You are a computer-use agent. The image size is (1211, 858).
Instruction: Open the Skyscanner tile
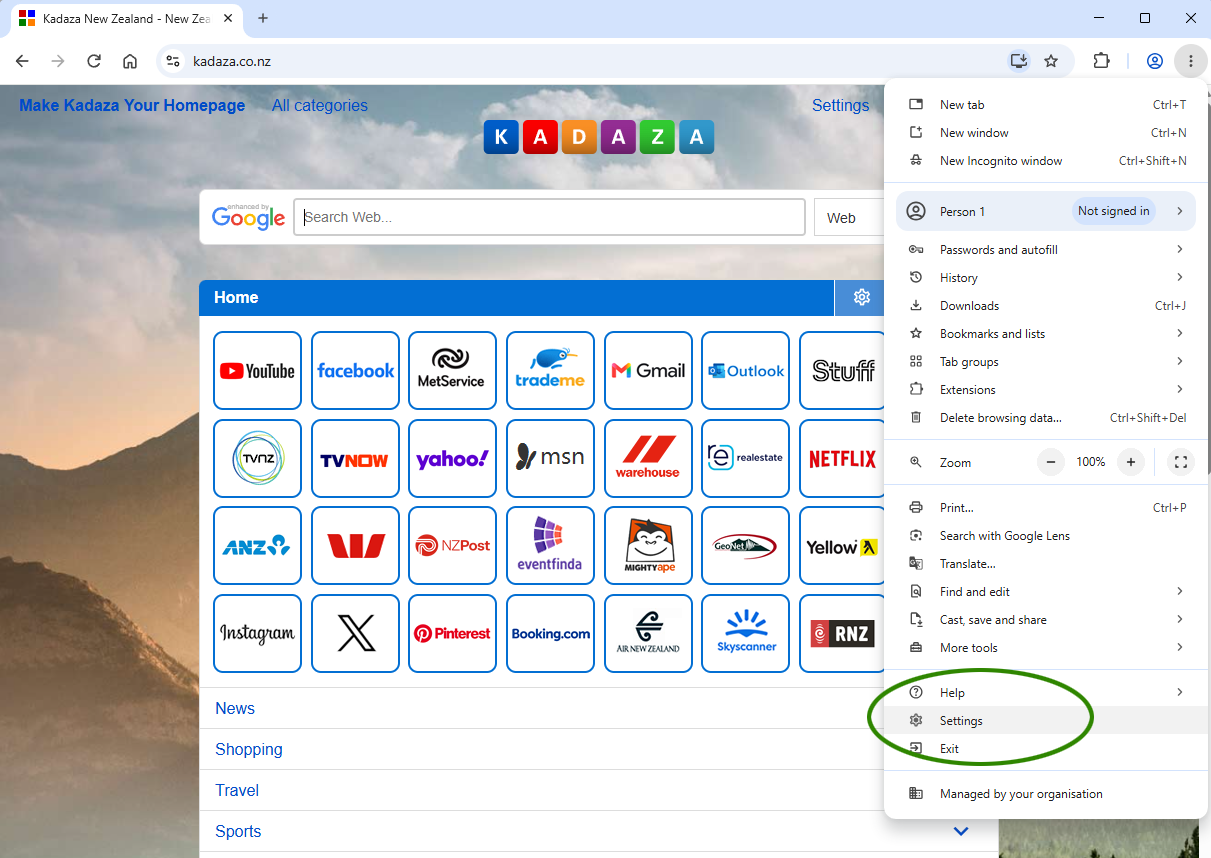tap(745, 634)
